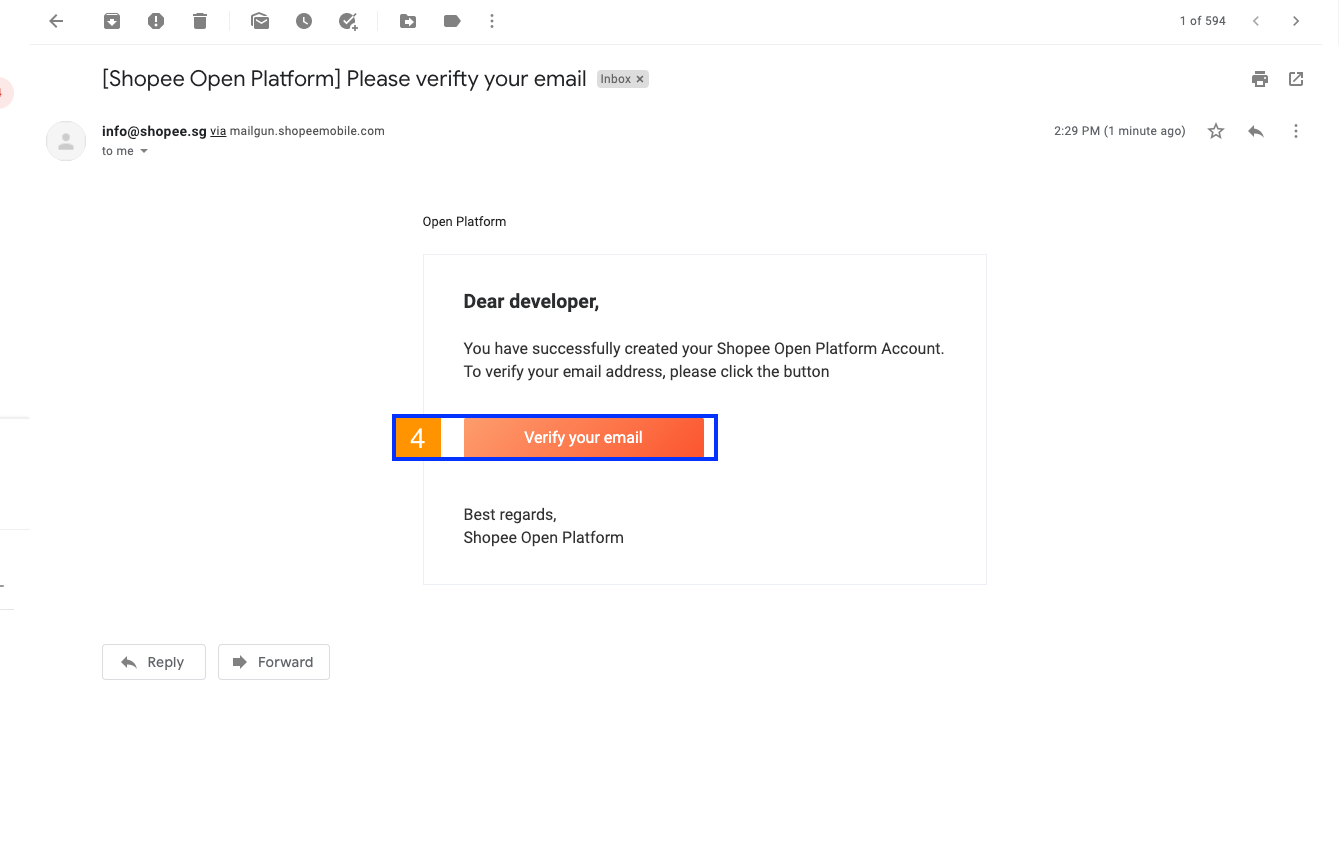Open the email in a new window
Viewport: 1343px width, 852px height.
(x=1296, y=79)
